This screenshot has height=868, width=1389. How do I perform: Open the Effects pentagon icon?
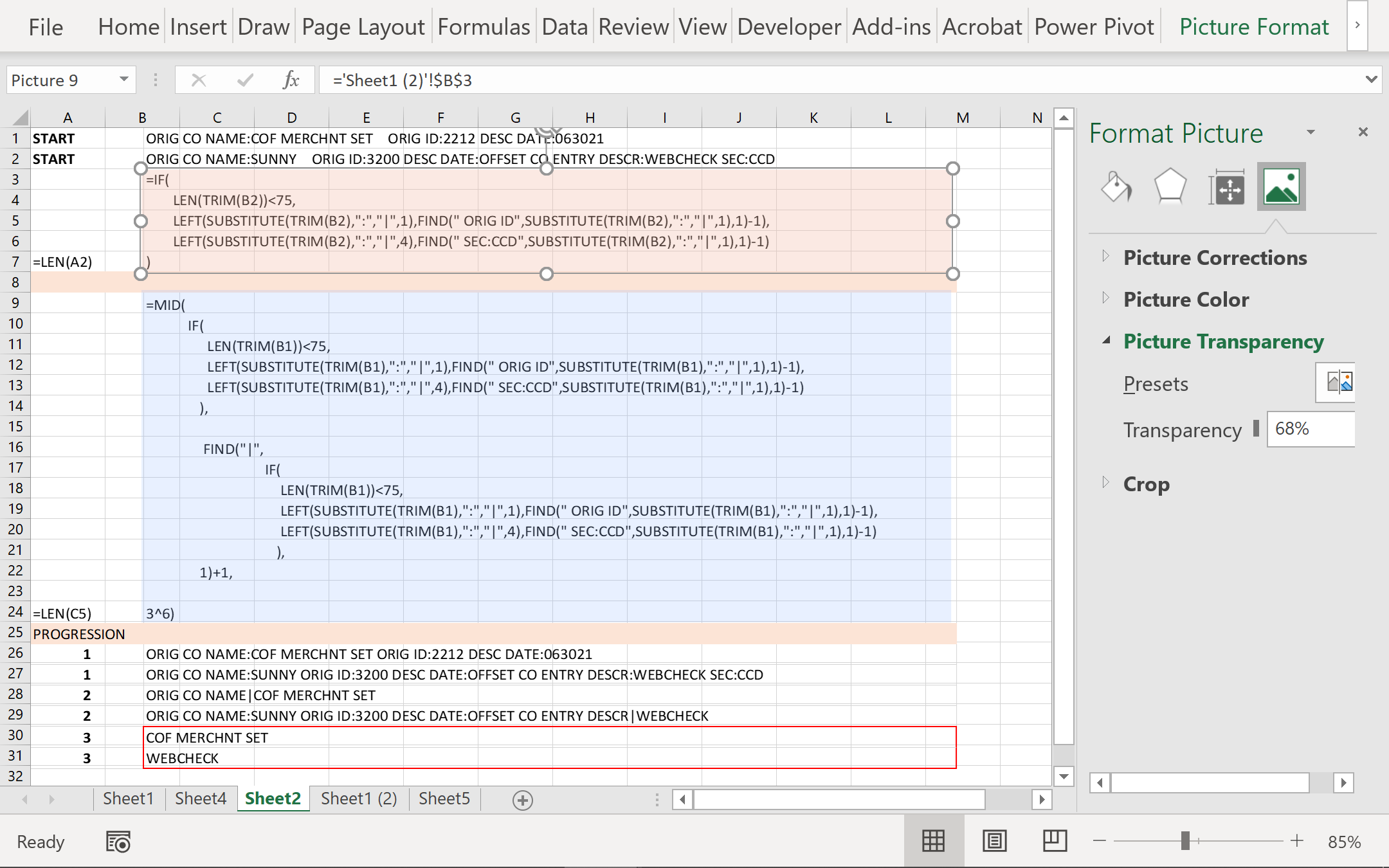1170,187
